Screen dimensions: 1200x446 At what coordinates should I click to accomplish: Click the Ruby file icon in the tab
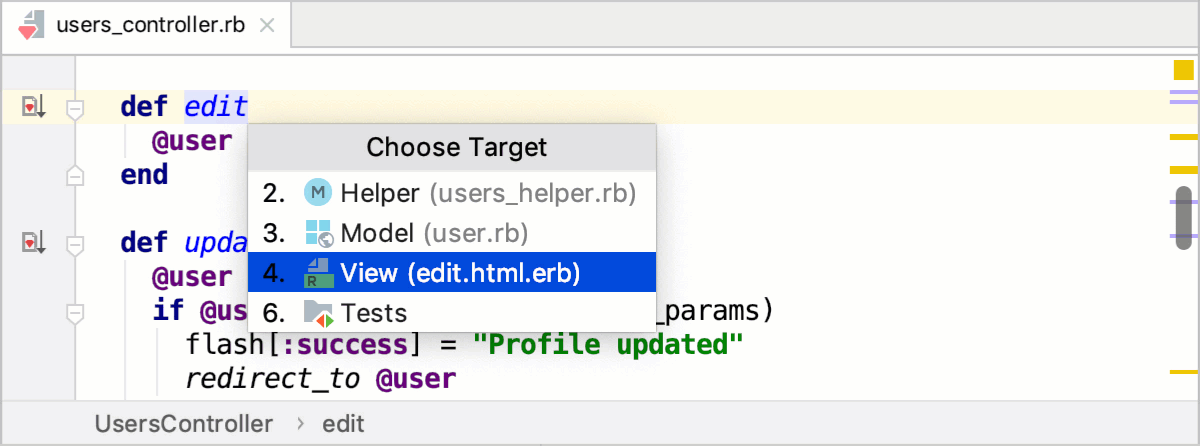[32, 26]
